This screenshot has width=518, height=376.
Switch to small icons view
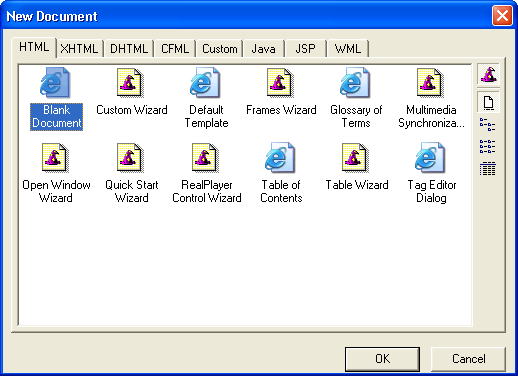coord(488,124)
